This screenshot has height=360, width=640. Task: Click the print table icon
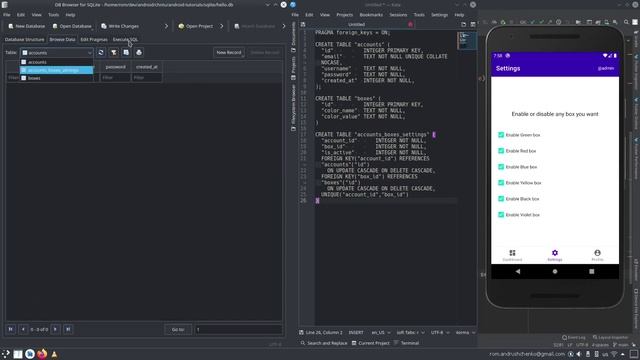click(139, 53)
